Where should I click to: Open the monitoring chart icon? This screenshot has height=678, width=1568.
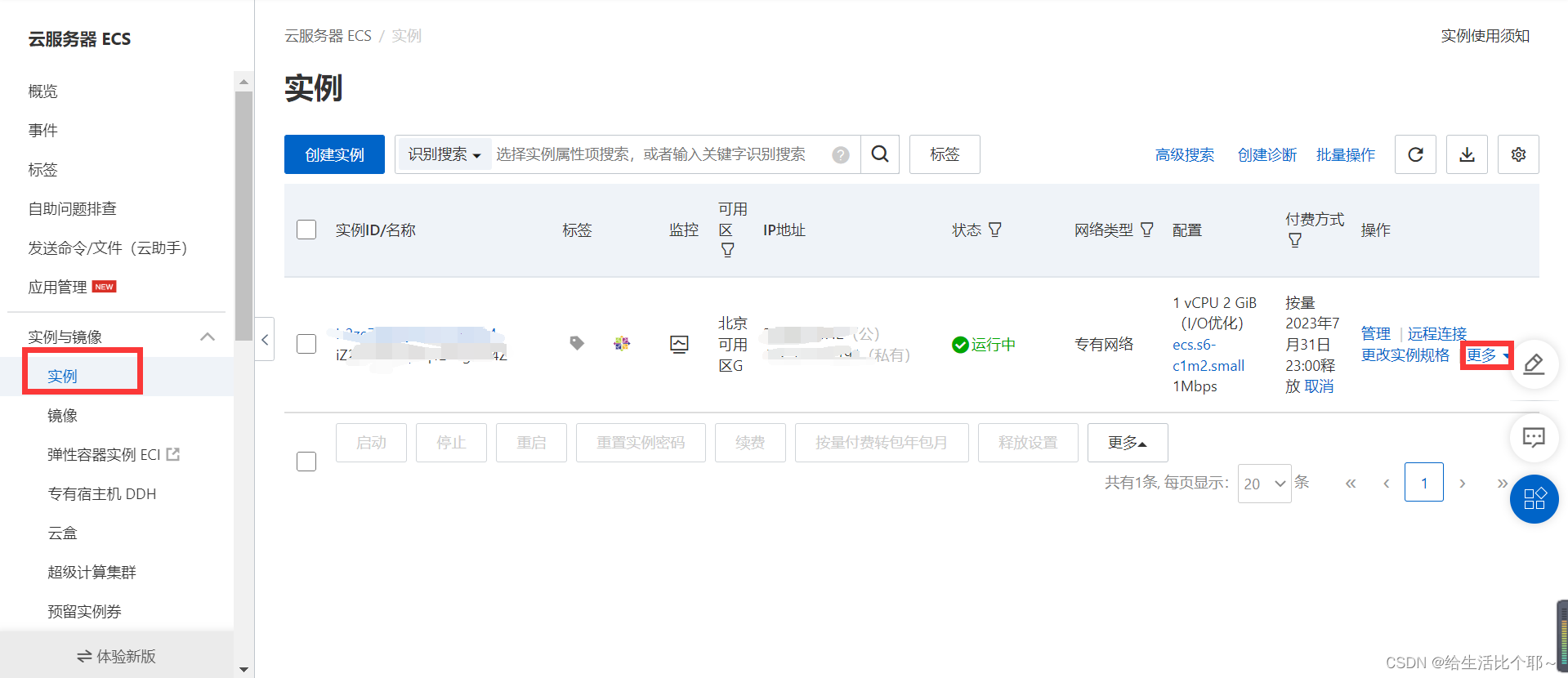tap(679, 344)
